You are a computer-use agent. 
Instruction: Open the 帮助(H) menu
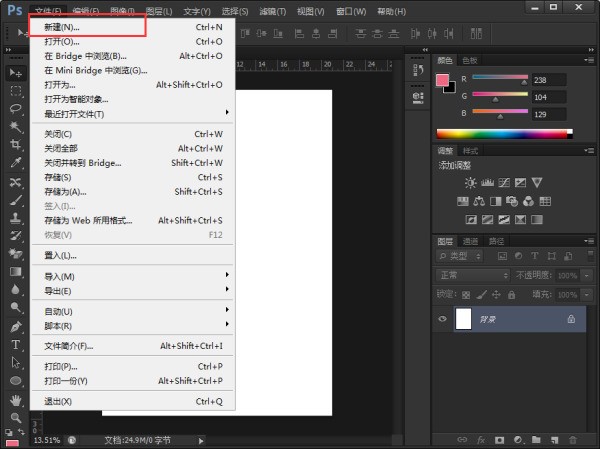point(391,11)
